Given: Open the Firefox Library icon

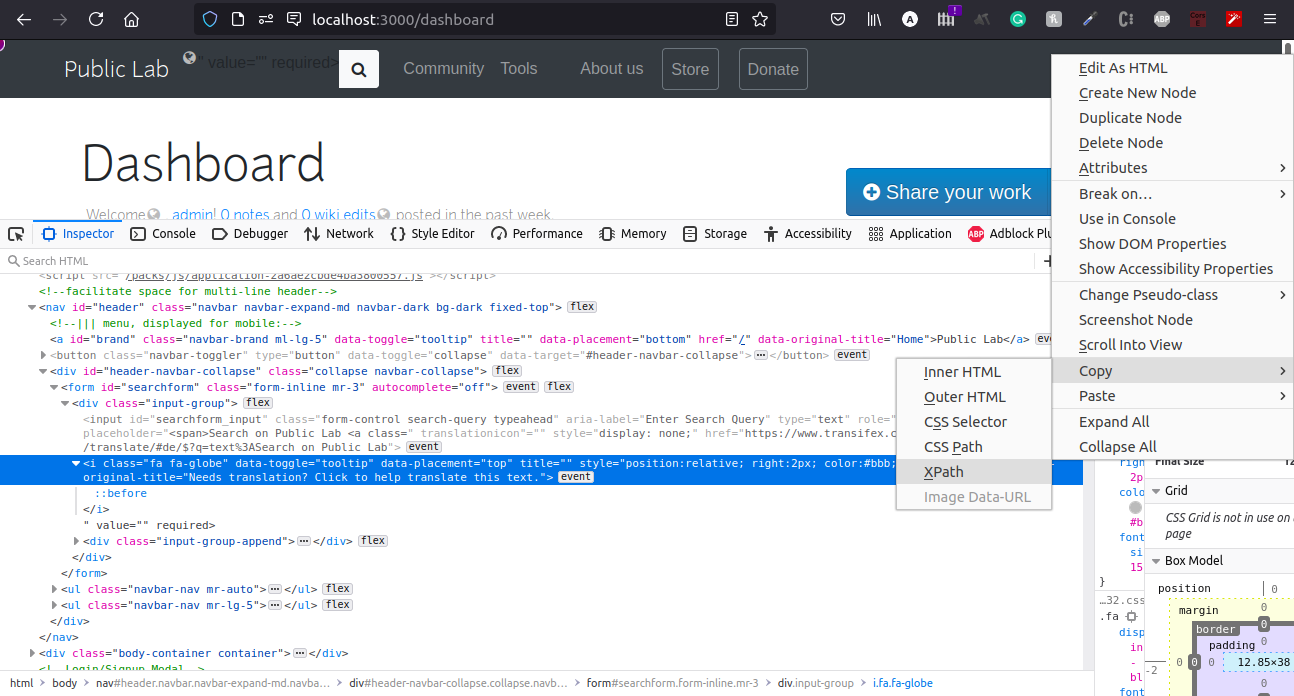Looking at the screenshot, I should click(x=874, y=19).
